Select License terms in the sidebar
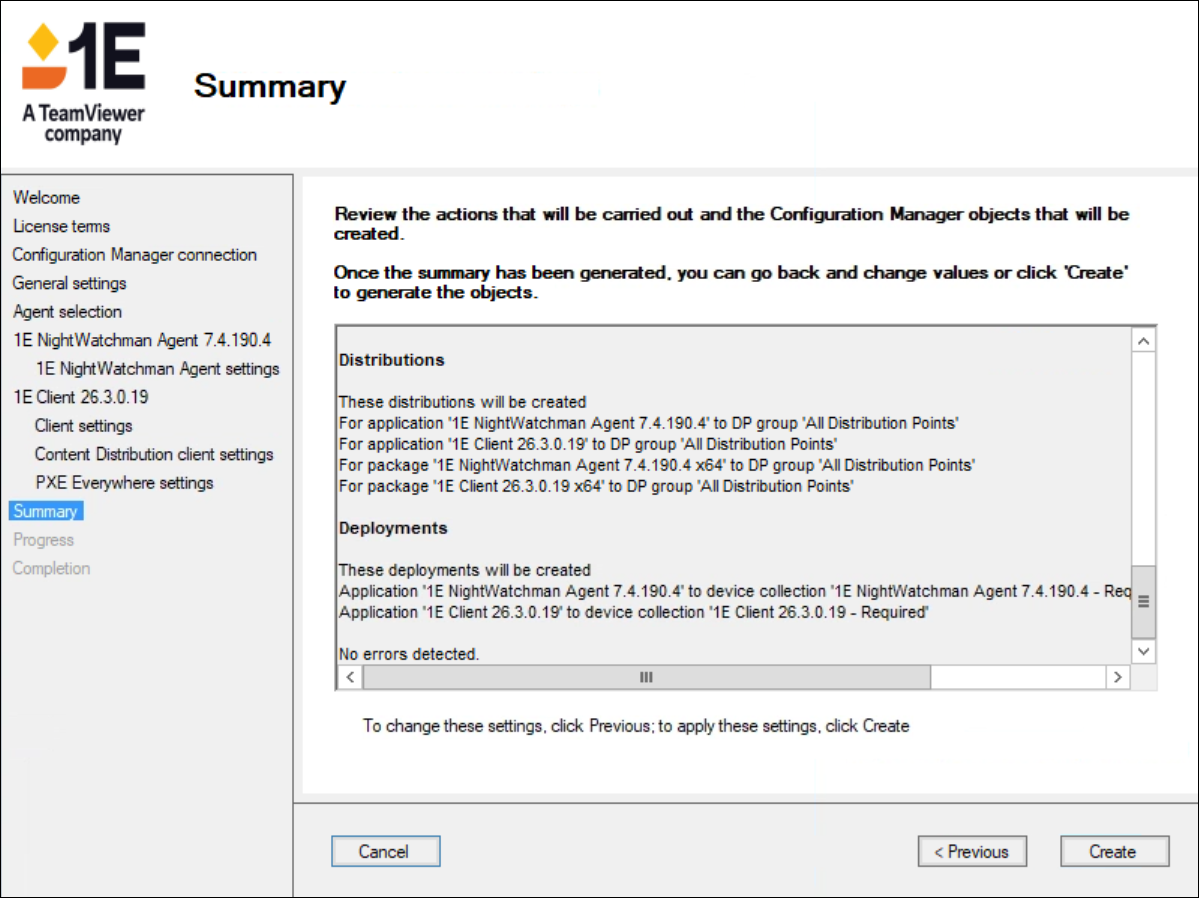Screen dimensions: 1199x898 click(x=61, y=226)
